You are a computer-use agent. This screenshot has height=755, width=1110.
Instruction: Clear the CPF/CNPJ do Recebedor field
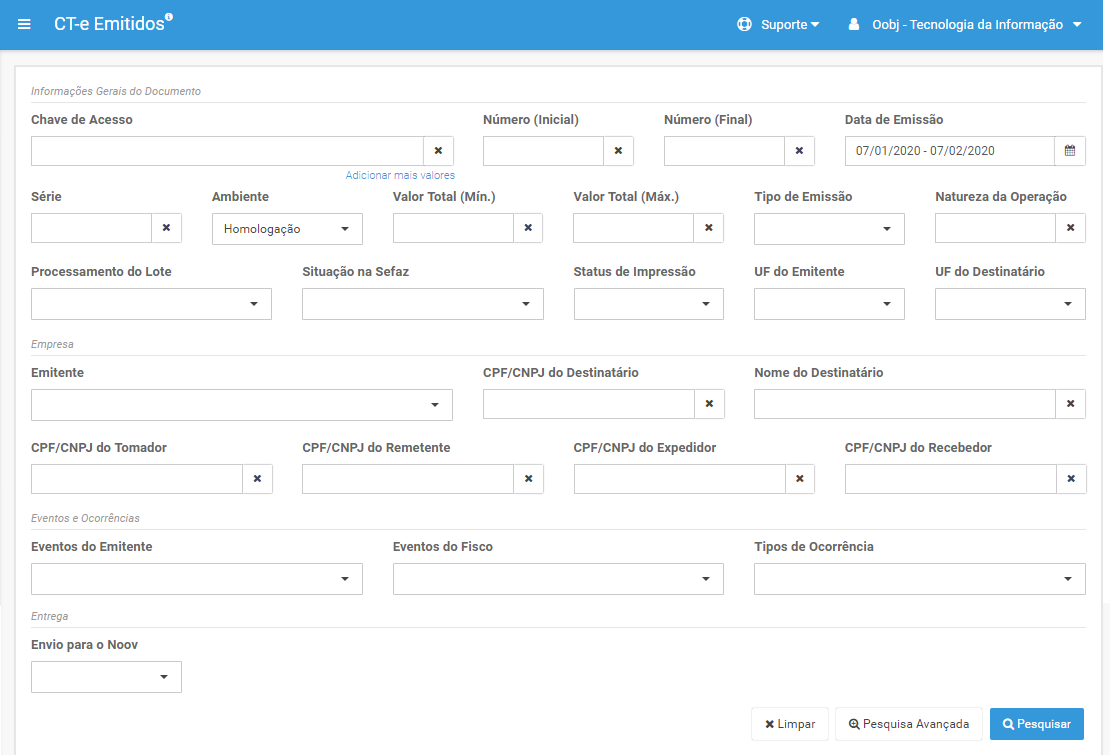(1071, 479)
